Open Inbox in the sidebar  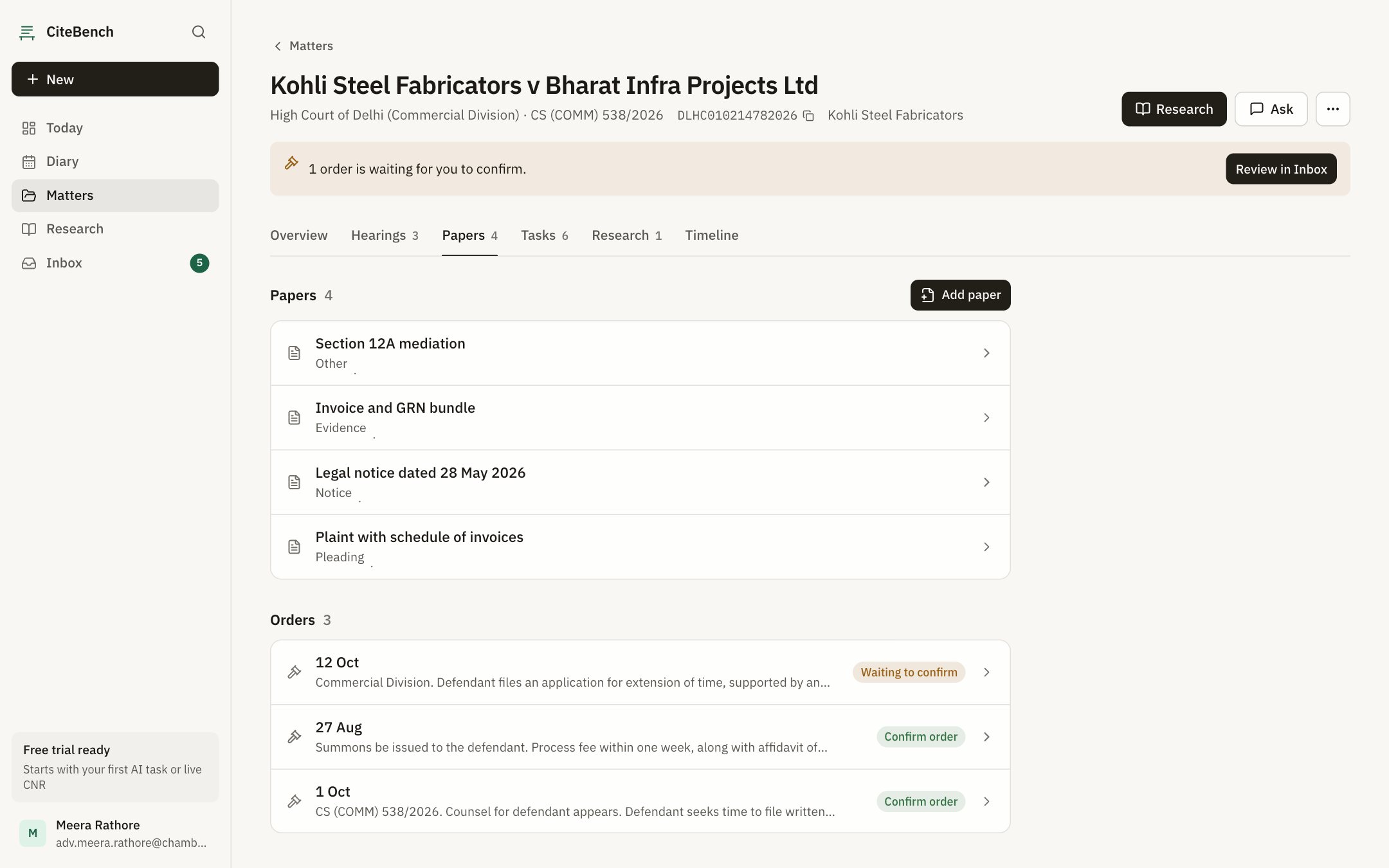(x=115, y=263)
